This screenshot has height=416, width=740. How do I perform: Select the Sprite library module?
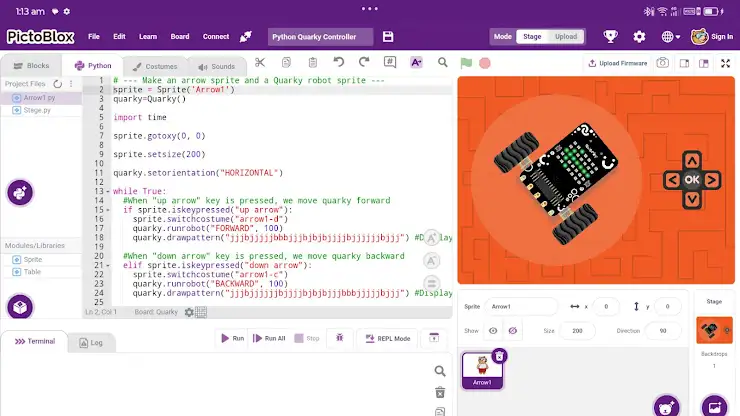coord(33,259)
